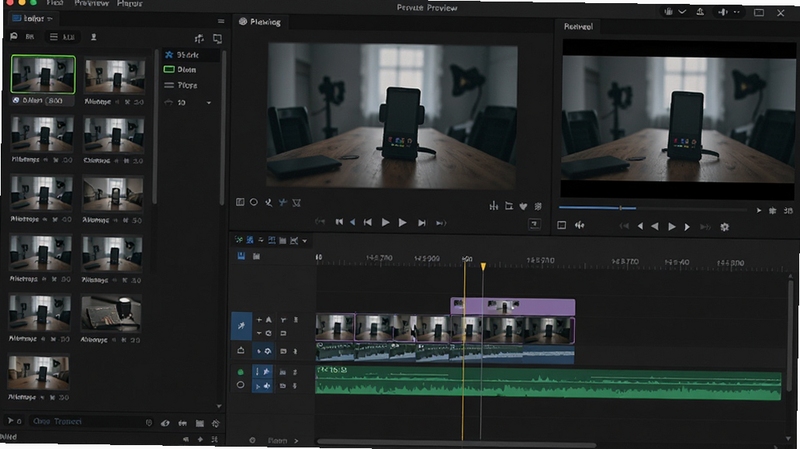Toggle the green record dot on the audio track
Image resolution: width=800 pixels, height=449 pixels.
tap(240, 372)
